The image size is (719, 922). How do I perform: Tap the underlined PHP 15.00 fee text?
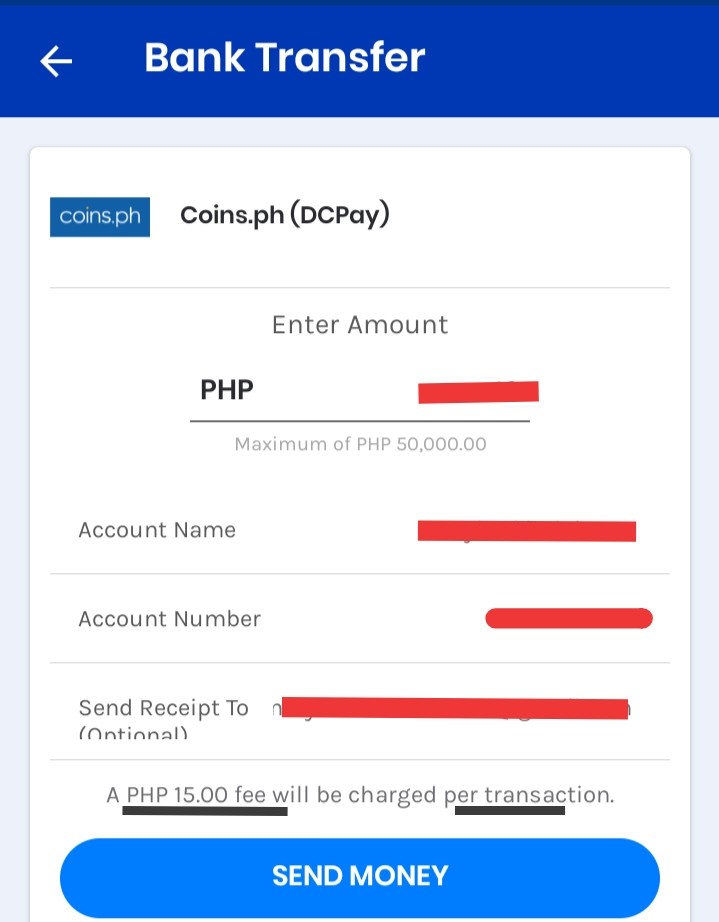click(196, 795)
